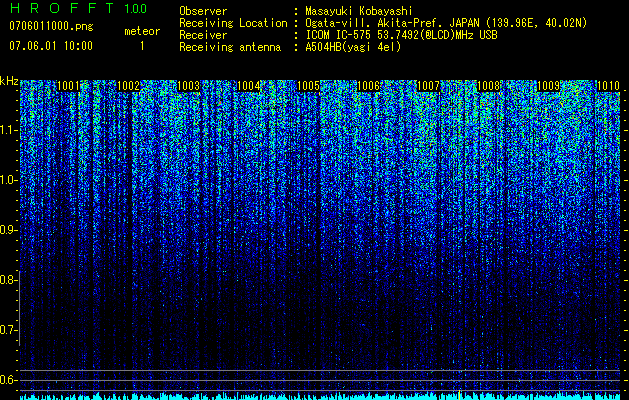629x400 pixels.
Task: Click the 1.1 kHz axis tick
Action: coord(8,130)
